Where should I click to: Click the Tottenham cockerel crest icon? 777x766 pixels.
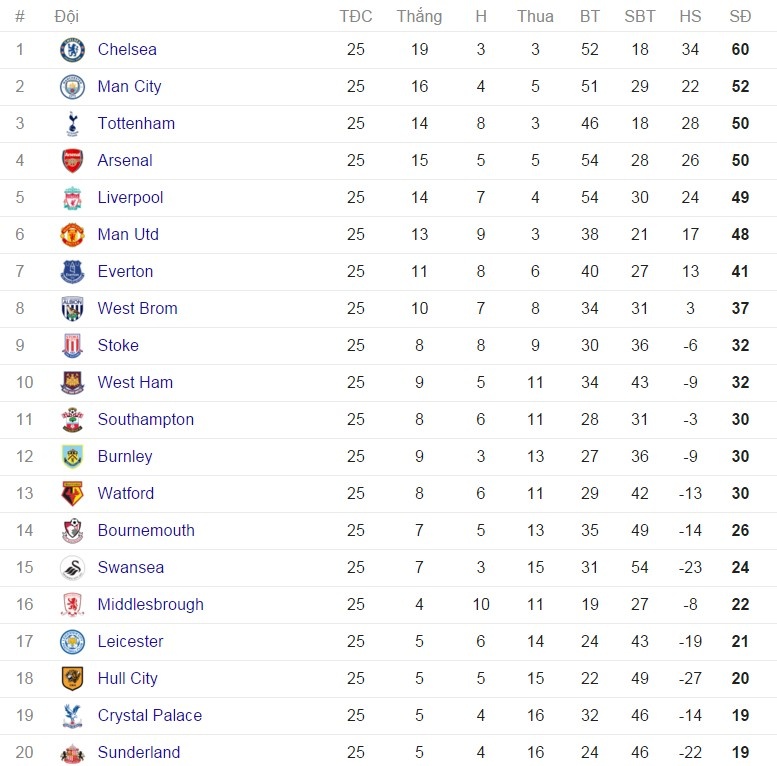pos(72,124)
